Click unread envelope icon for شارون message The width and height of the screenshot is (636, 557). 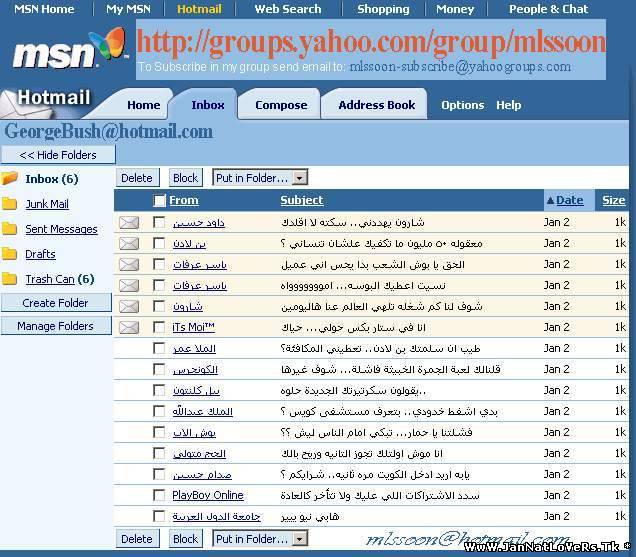[x=129, y=306]
